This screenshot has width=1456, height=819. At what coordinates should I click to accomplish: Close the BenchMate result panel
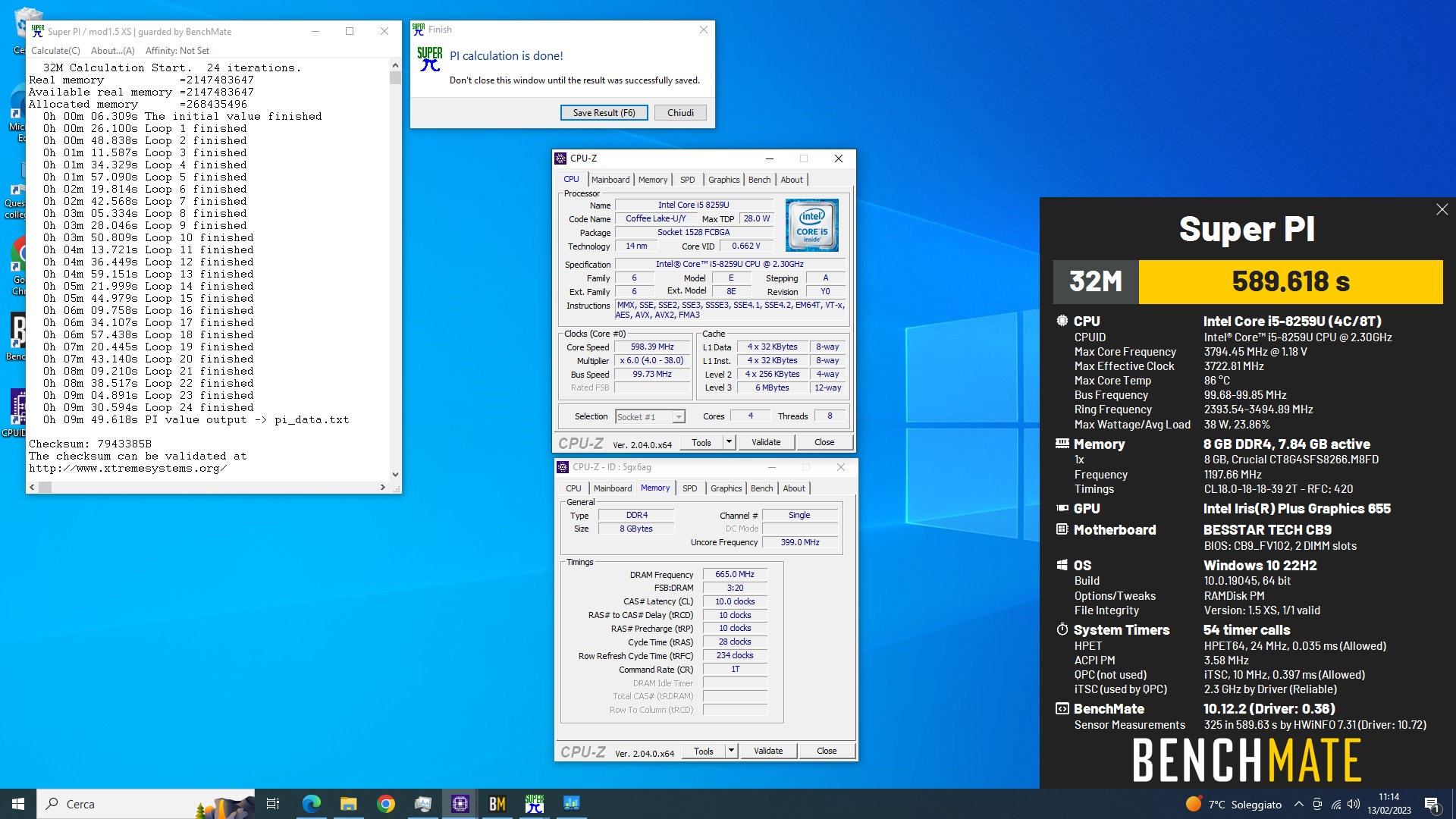(x=1442, y=209)
